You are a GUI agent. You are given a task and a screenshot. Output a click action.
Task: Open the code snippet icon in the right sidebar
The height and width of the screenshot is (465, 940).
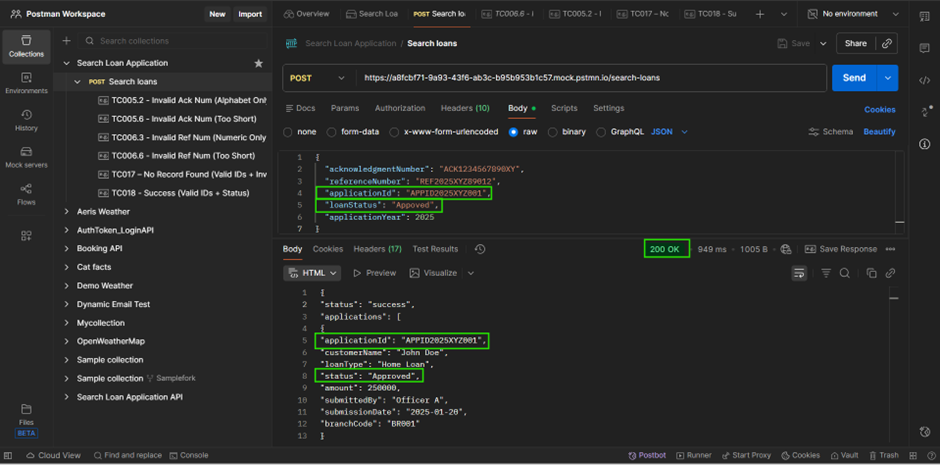(x=924, y=81)
